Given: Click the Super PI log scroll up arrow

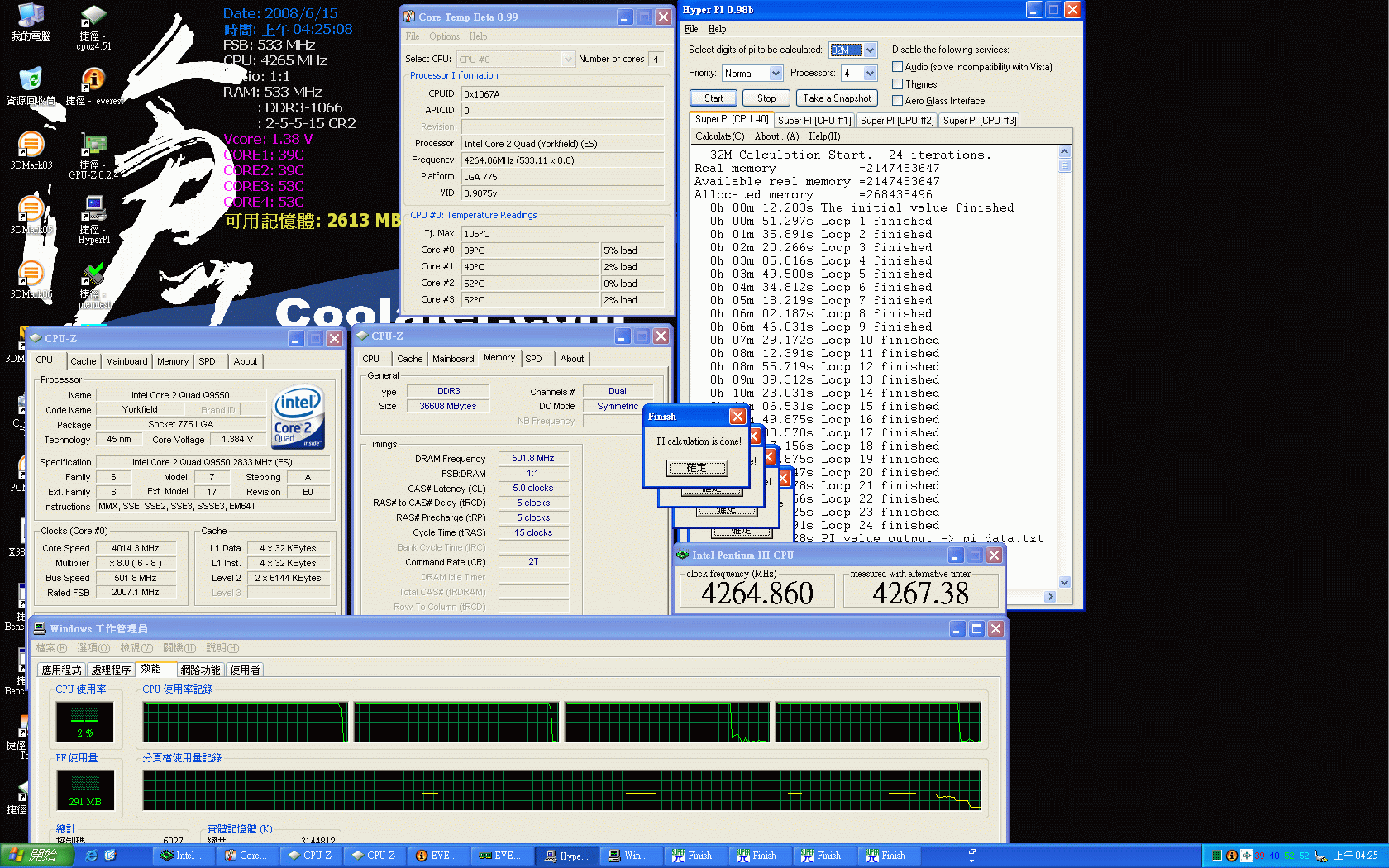Looking at the screenshot, I should pyautogui.click(x=1064, y=152).
